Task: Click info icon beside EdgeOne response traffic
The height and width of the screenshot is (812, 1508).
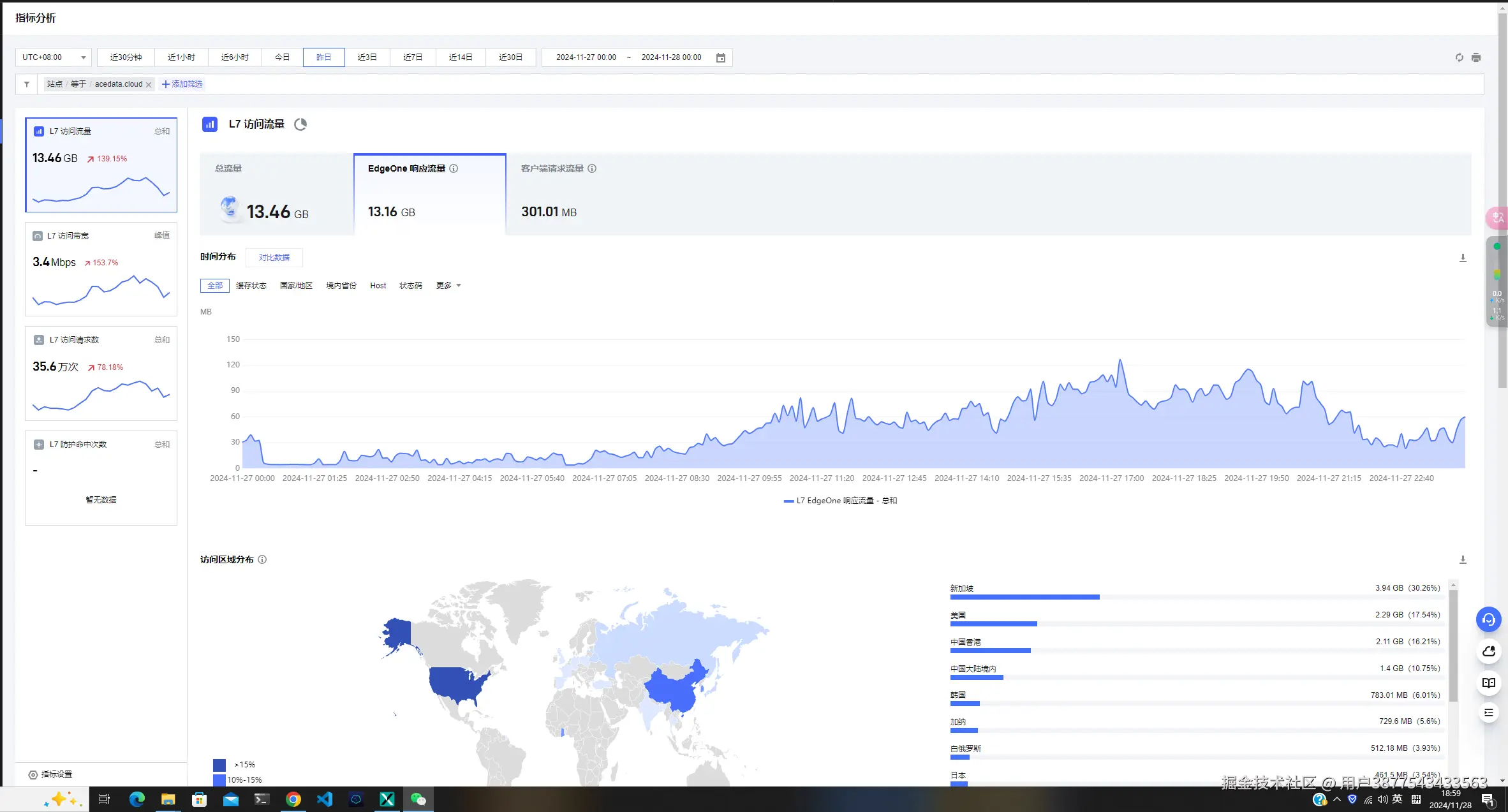Action: 454,168
